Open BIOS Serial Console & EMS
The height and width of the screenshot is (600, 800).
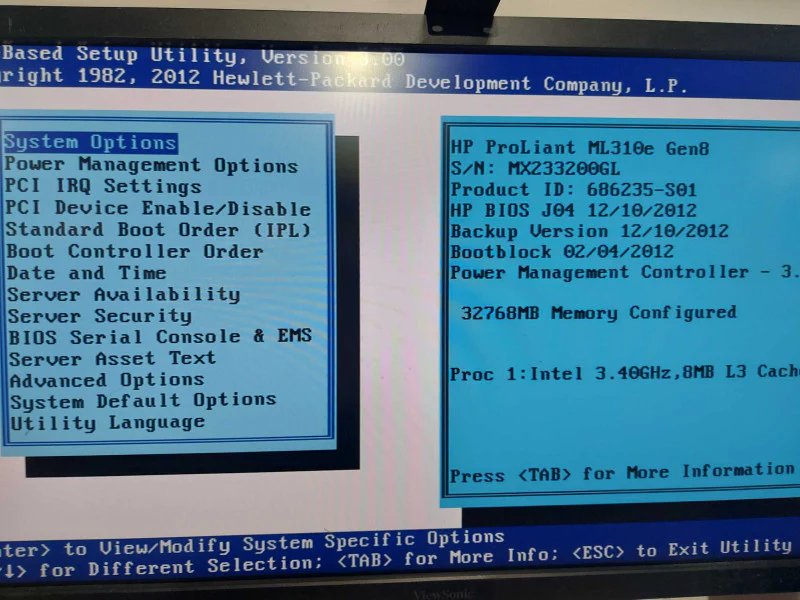coord(160,337)
